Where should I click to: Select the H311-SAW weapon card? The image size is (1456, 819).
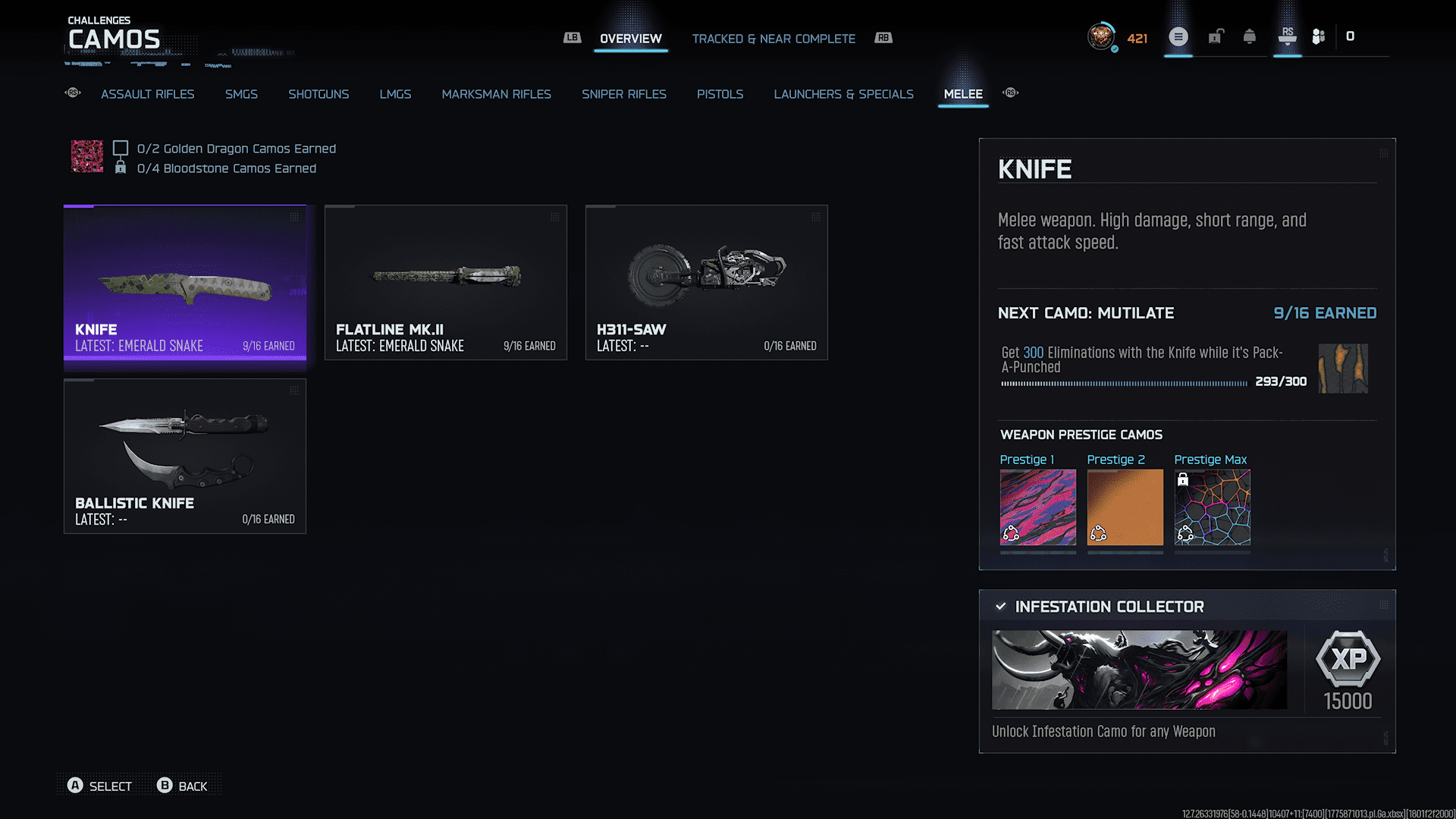click(x=707, y=282)
